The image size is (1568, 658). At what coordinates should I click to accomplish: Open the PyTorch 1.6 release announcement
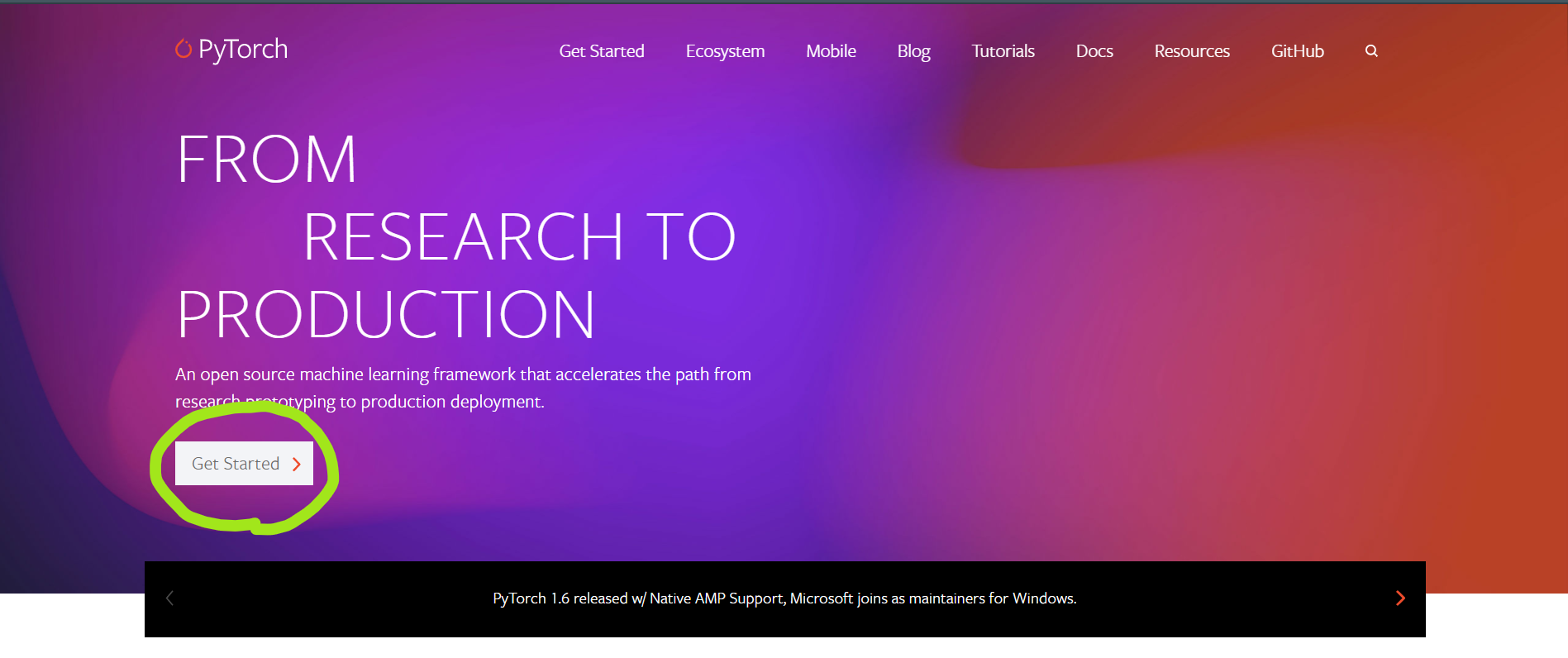(x=784, y=598)
